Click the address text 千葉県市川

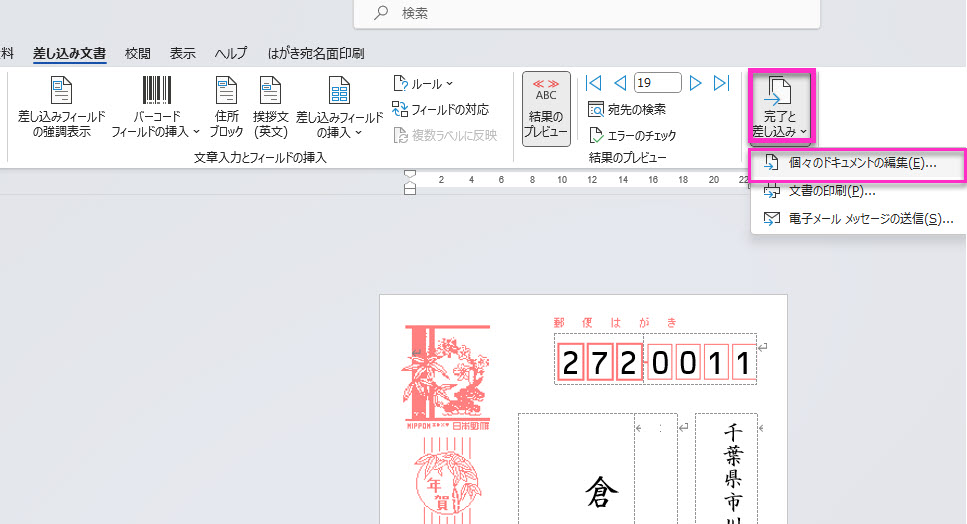click(x=733, y=473)
